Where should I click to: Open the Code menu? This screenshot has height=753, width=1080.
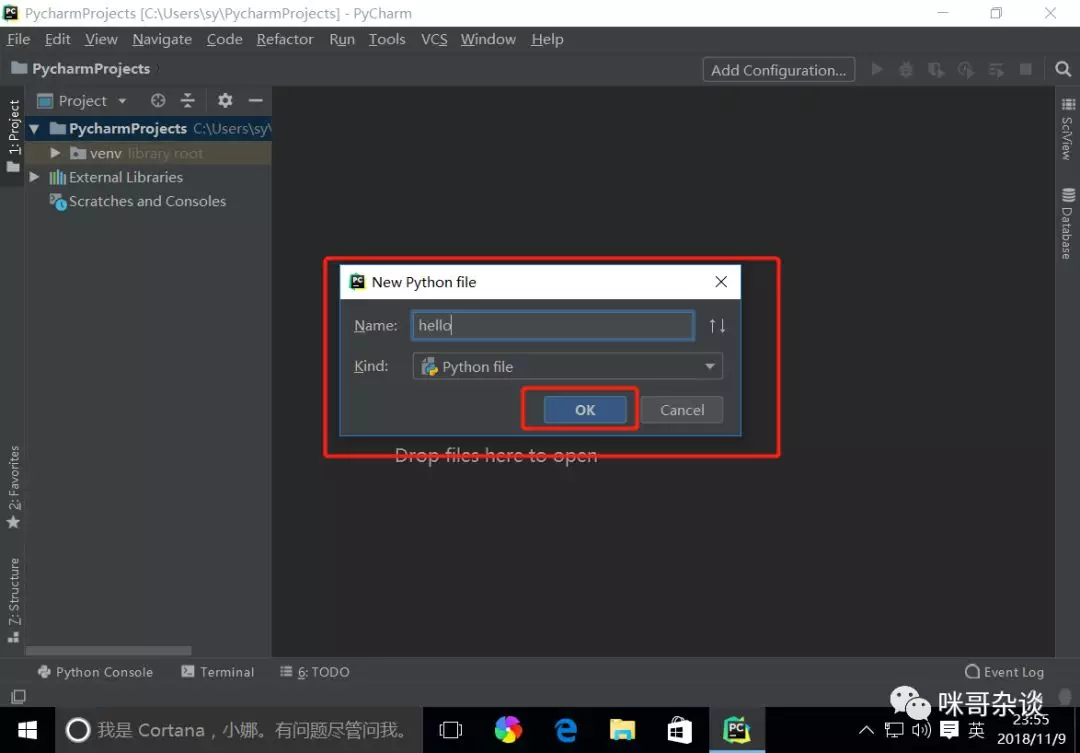coord(225,39)
